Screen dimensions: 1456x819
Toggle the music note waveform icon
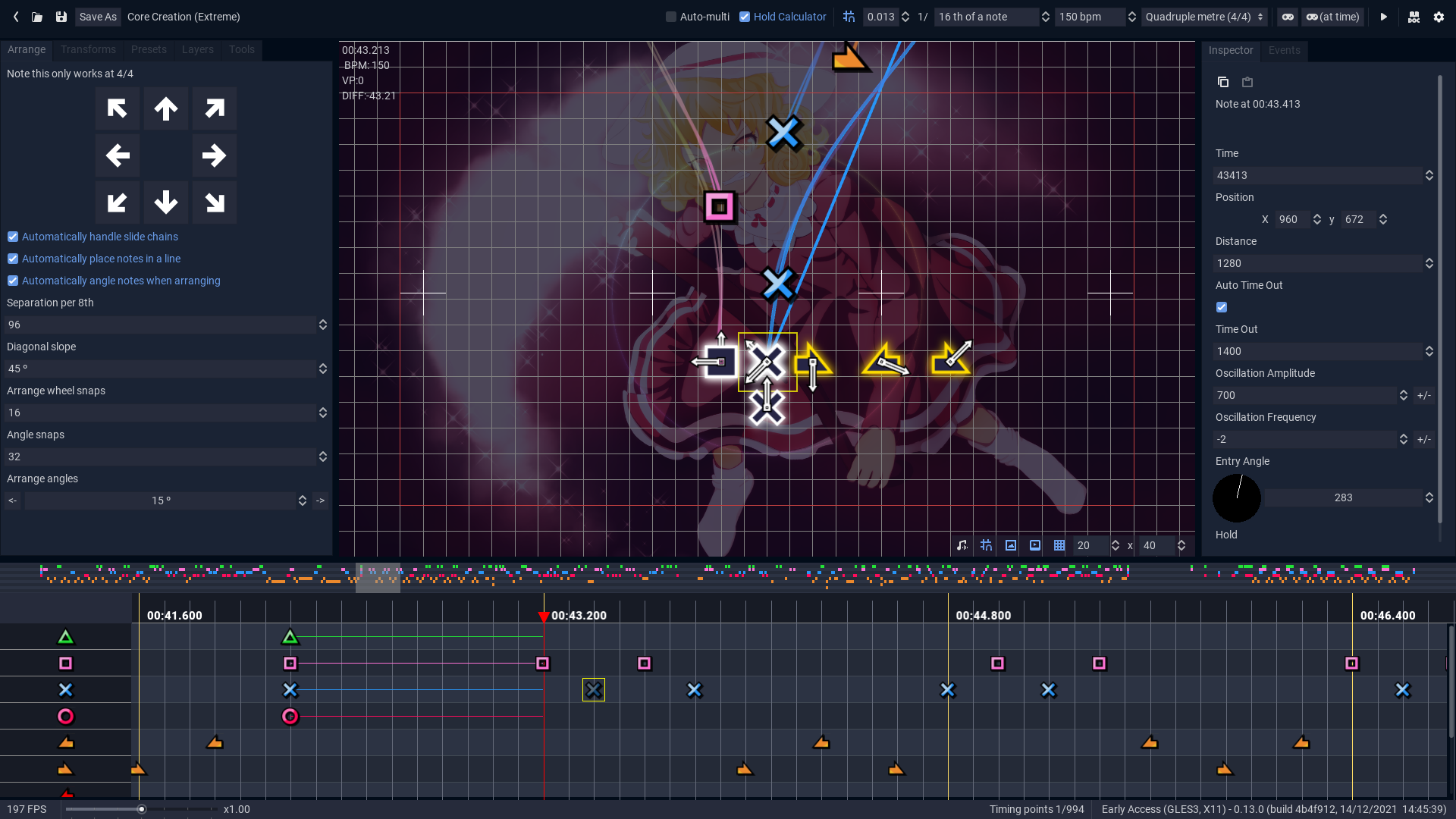(962, 545)
